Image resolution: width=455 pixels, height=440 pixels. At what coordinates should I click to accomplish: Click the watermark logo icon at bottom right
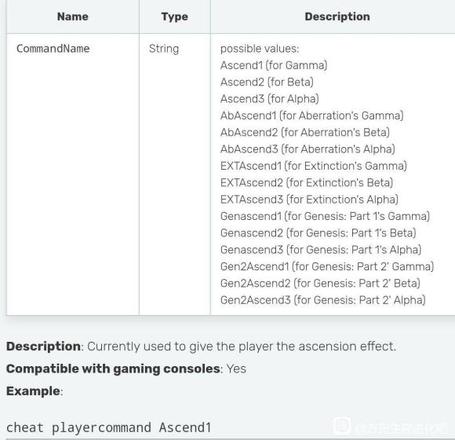pyautogui.click(x=341, y=426)
